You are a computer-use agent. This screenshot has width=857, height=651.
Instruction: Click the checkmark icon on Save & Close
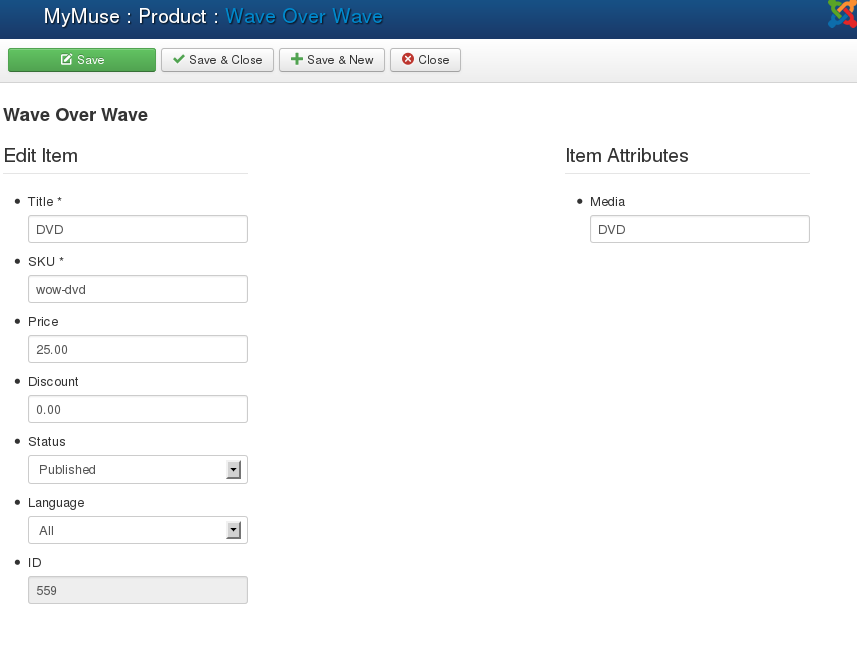[x=179, y=60]
